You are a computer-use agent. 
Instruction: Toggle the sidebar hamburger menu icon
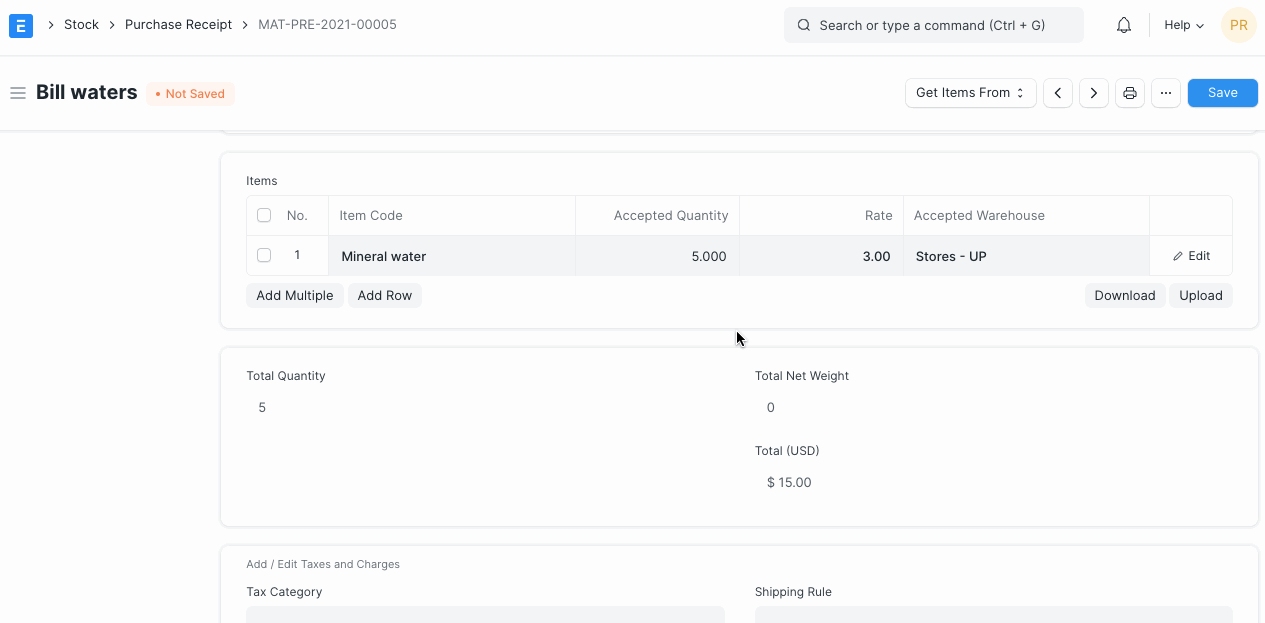18,93
